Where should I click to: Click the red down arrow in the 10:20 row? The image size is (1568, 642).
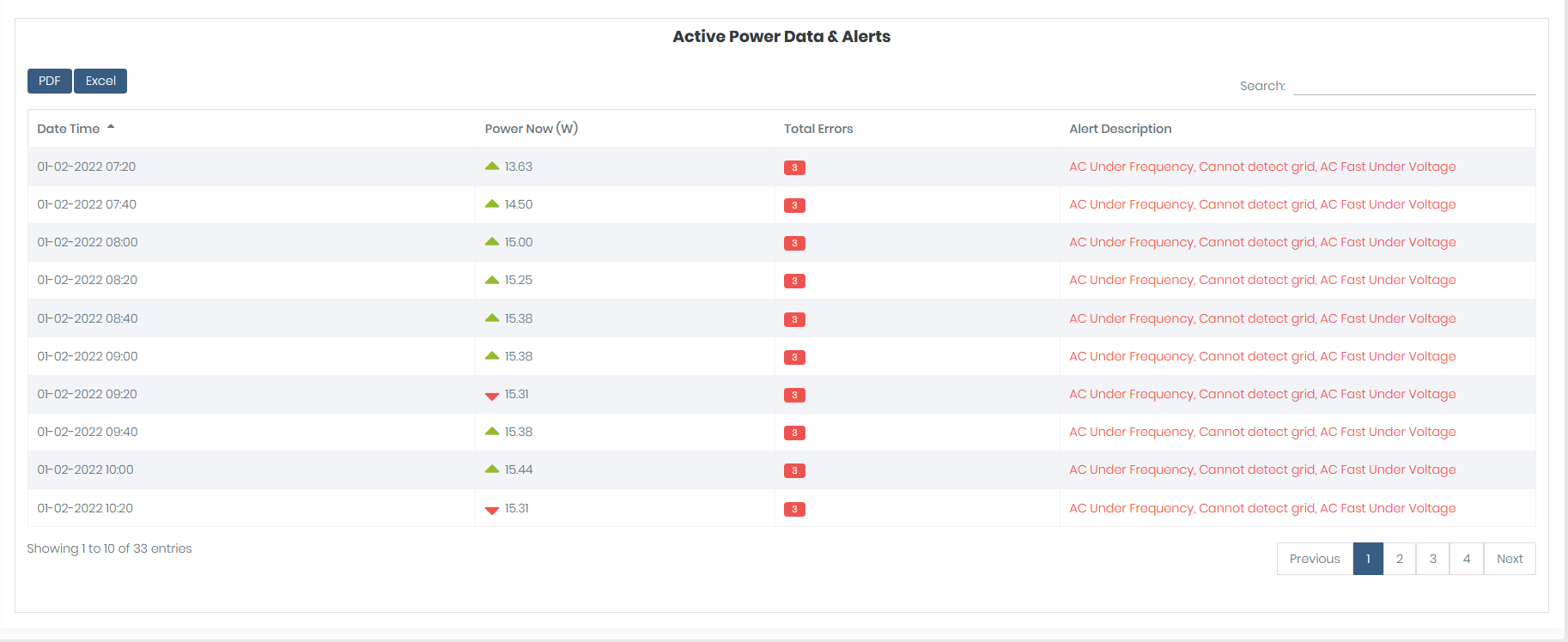click(x=491, y=510)
